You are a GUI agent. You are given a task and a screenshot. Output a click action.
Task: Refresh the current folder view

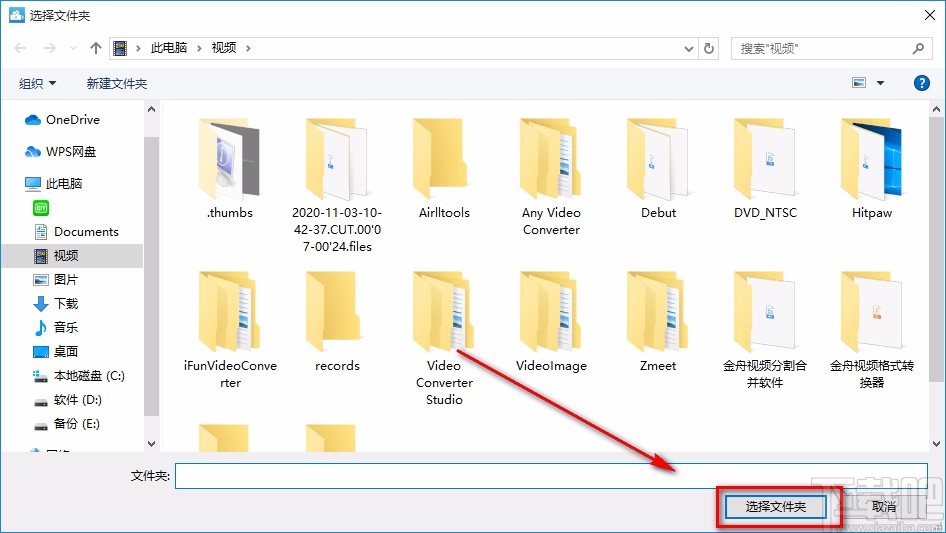coord(709,48)
